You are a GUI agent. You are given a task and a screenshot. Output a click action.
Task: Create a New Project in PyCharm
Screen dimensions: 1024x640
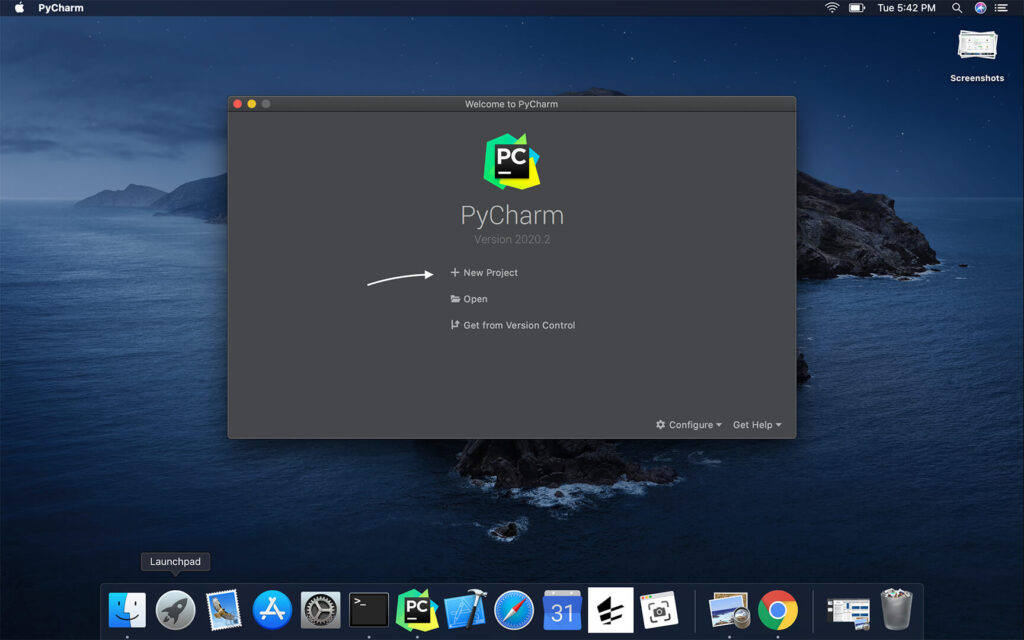pos(484,272)
